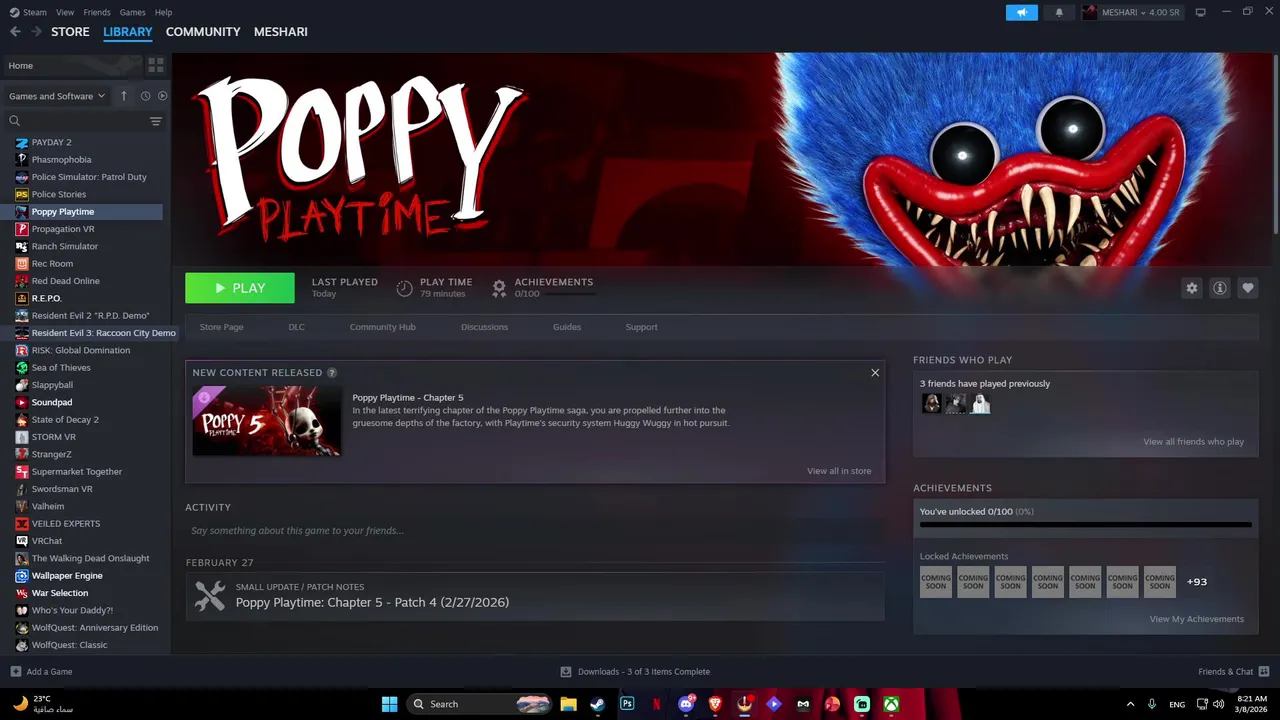1280x720 pixels.
Task: Open the Xbox app from the taskbar
Action: pos(891,704)
